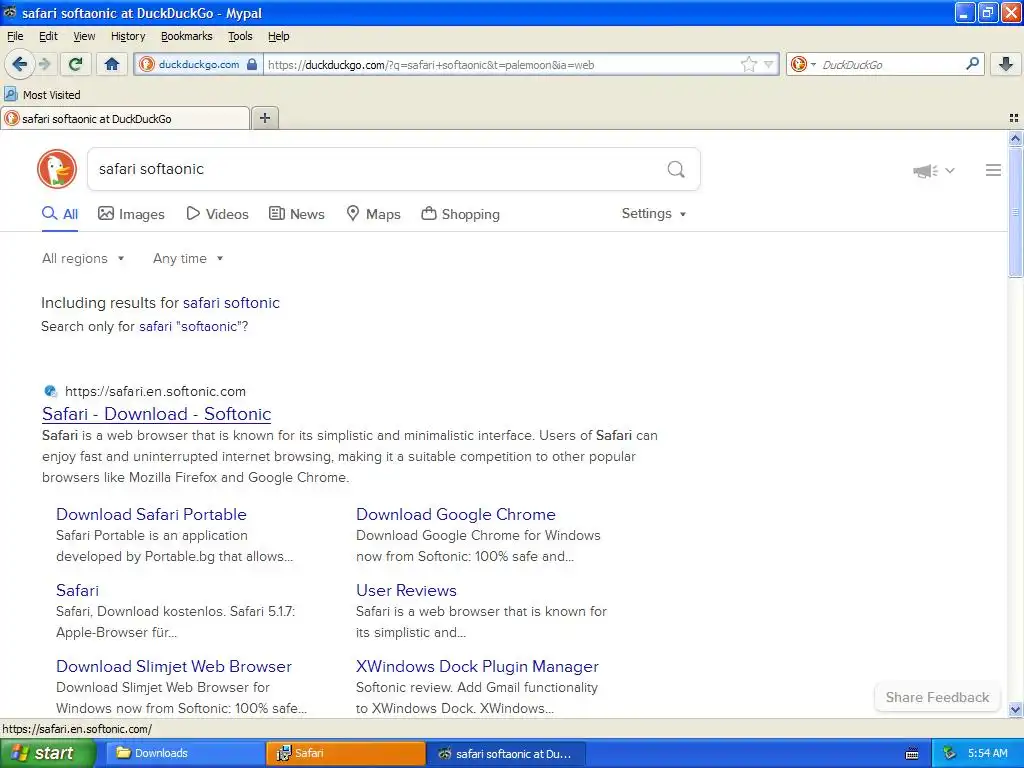Screen dimensions: 1024x768
Task: Open the File menu
Action: tap(14, 36)
